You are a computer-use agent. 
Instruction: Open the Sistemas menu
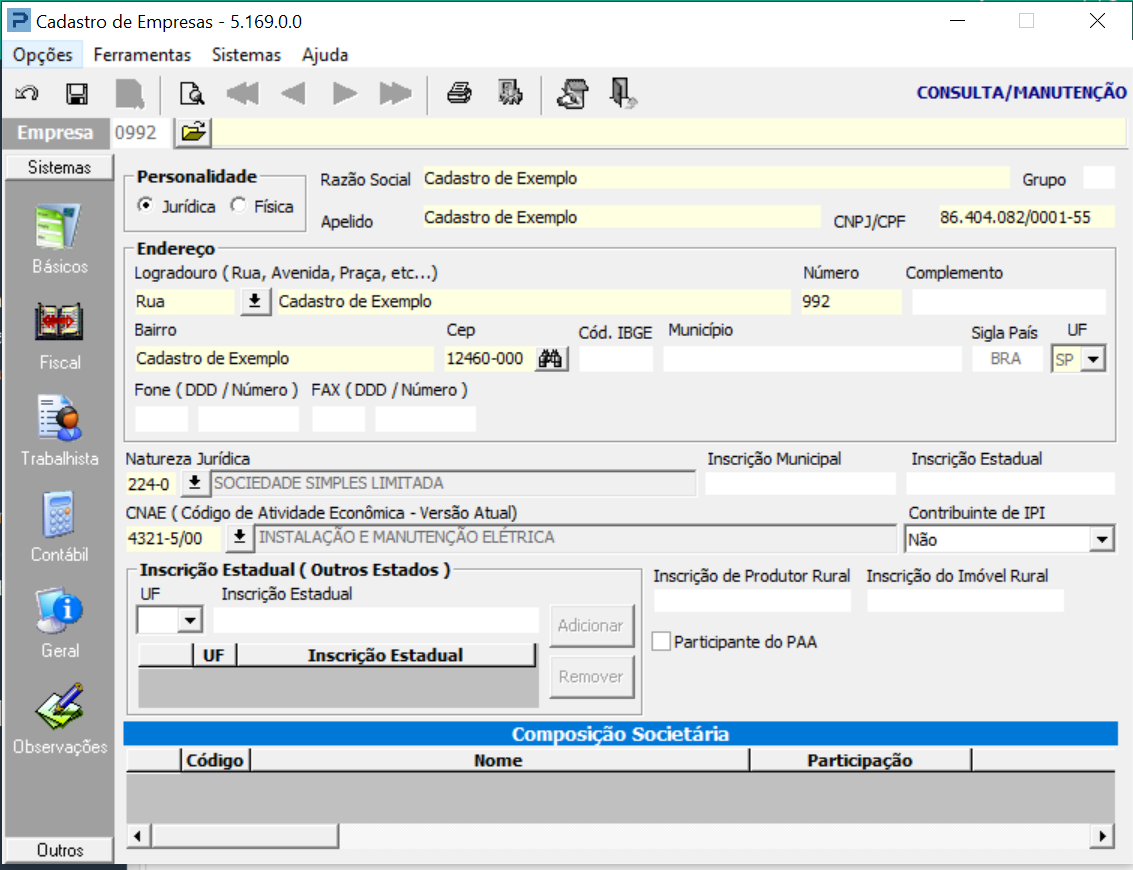246,55
